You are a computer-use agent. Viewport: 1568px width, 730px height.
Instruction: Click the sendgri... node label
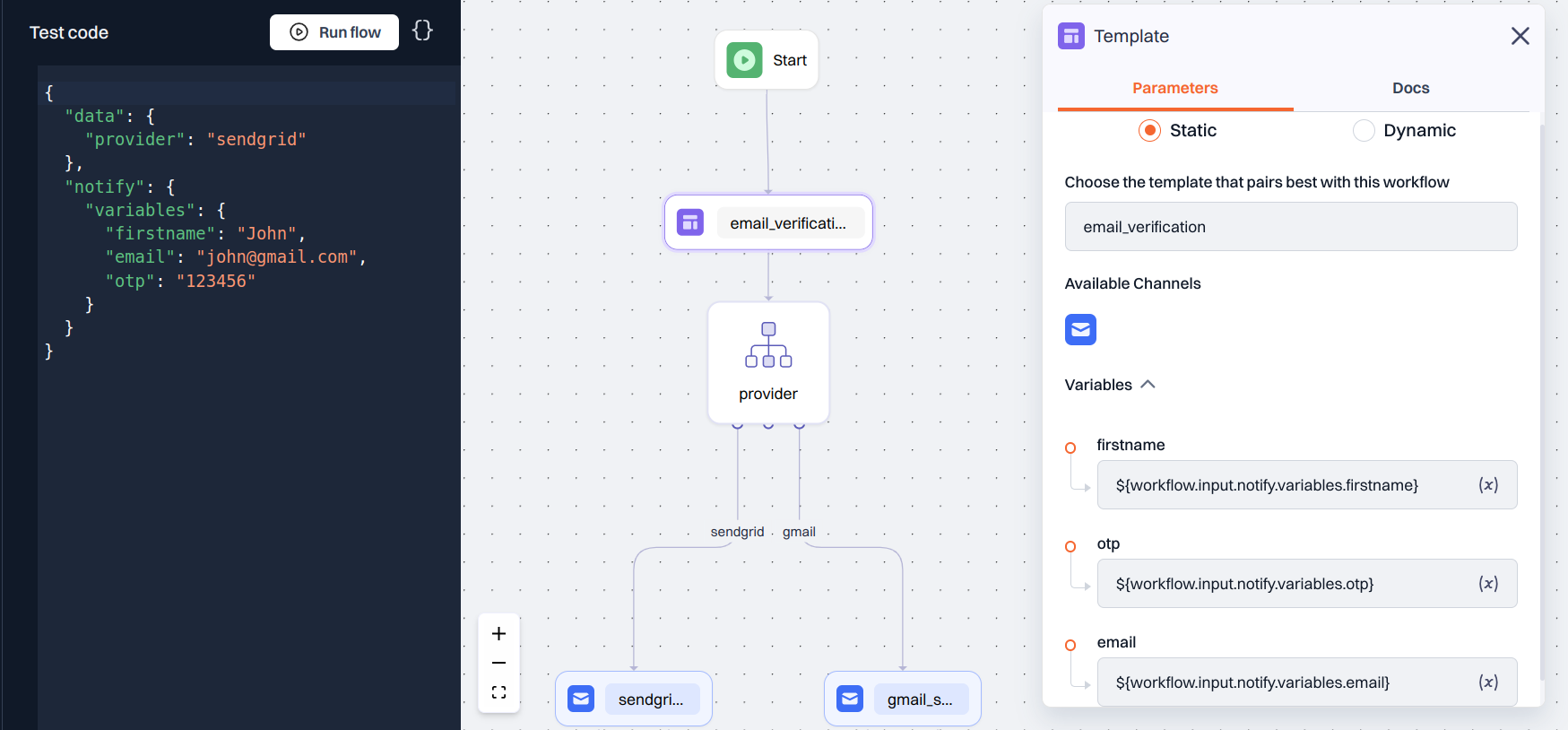point(651,700)
